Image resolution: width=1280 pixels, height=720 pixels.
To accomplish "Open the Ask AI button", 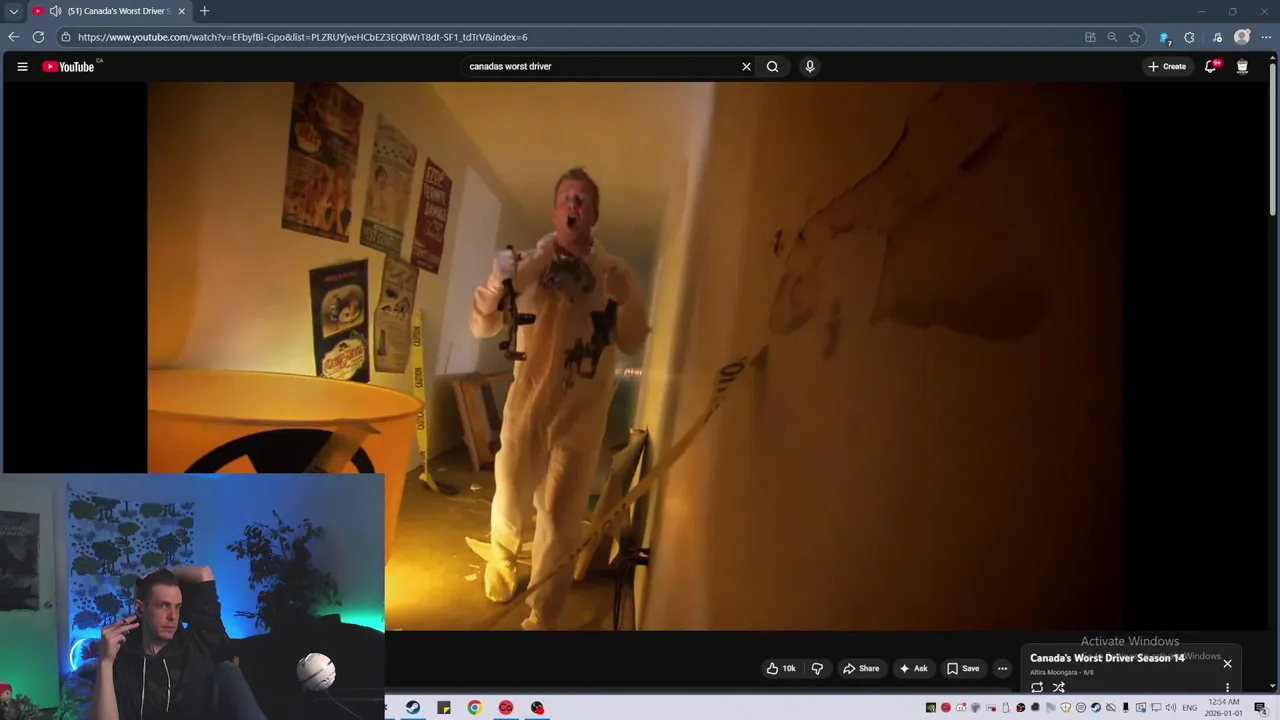I will pos(913,669).
